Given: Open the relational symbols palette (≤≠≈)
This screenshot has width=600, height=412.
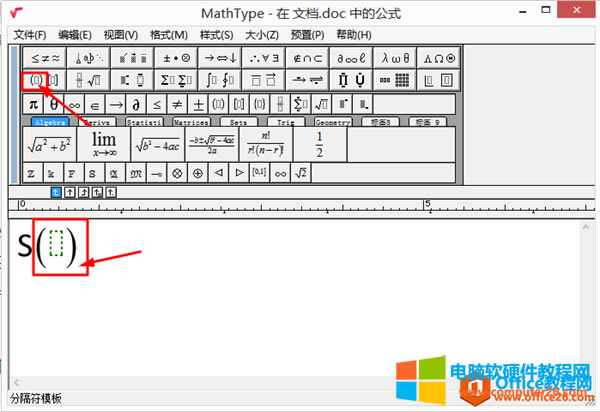Looking at the screenshot, I should tap(45, 58).
